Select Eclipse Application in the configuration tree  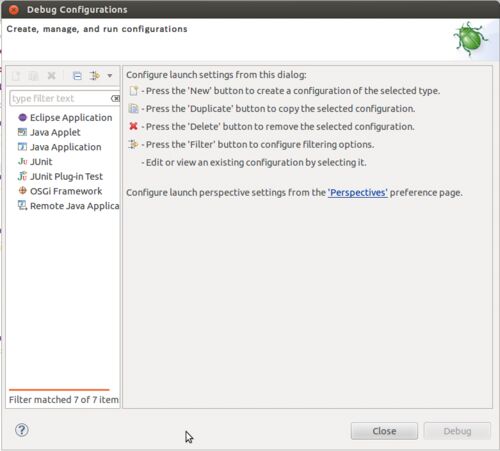pyautogui.click(x=65, y=117)
